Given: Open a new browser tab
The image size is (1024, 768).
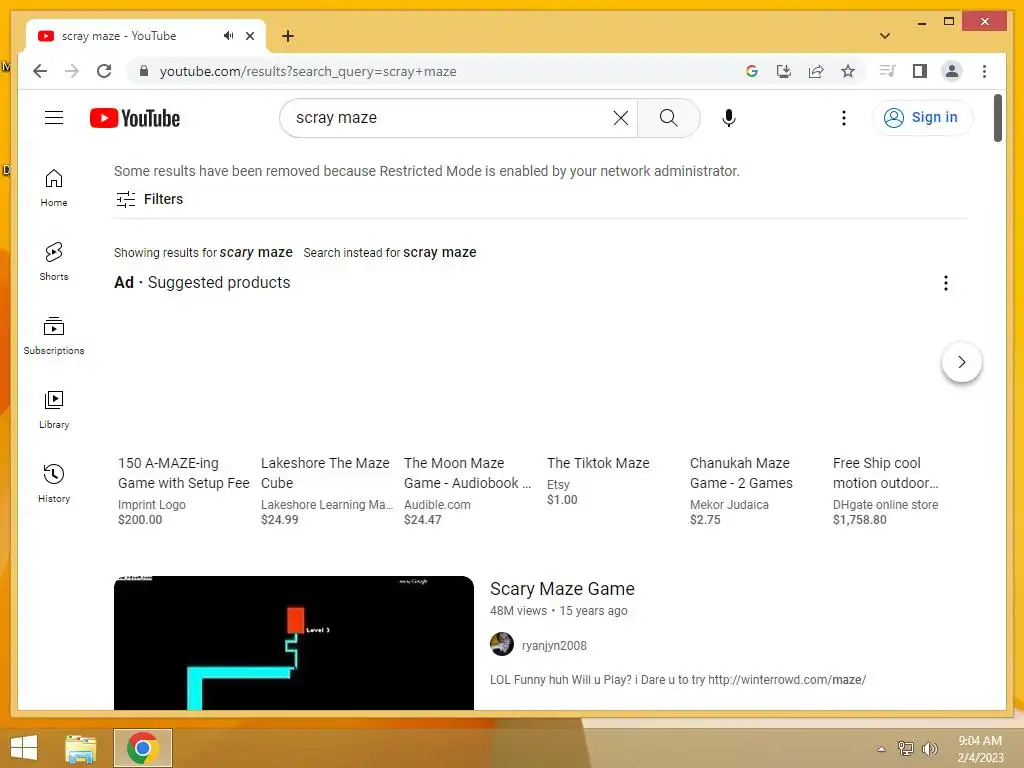Looking at the screenshot, I should click(x=288, y=36).
